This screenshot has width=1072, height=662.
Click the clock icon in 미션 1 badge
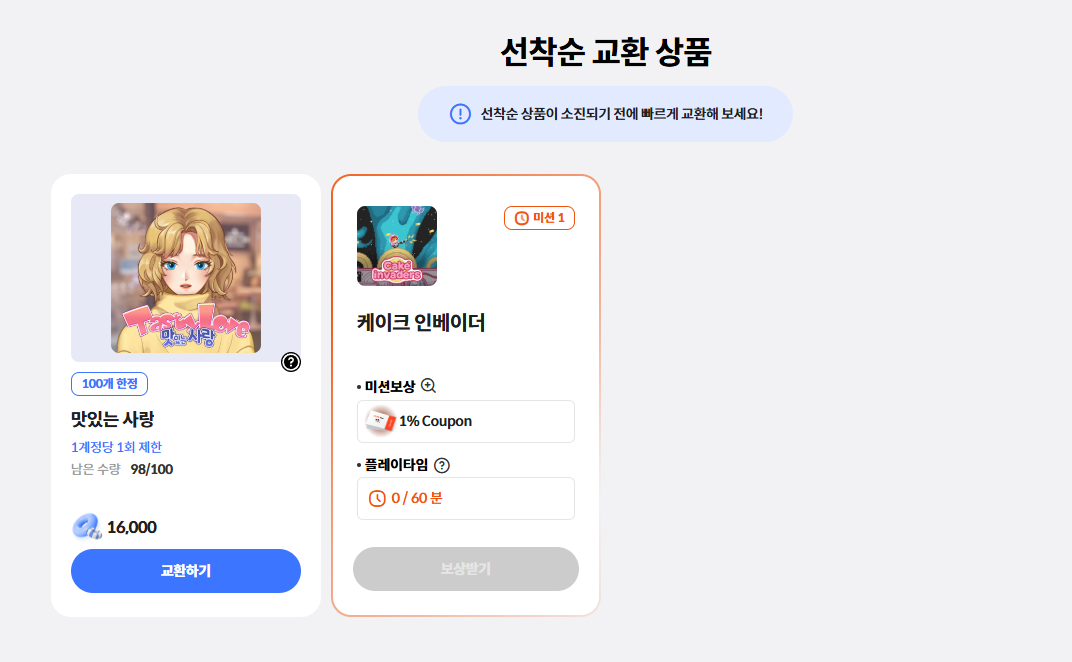[x=522, y=218]
